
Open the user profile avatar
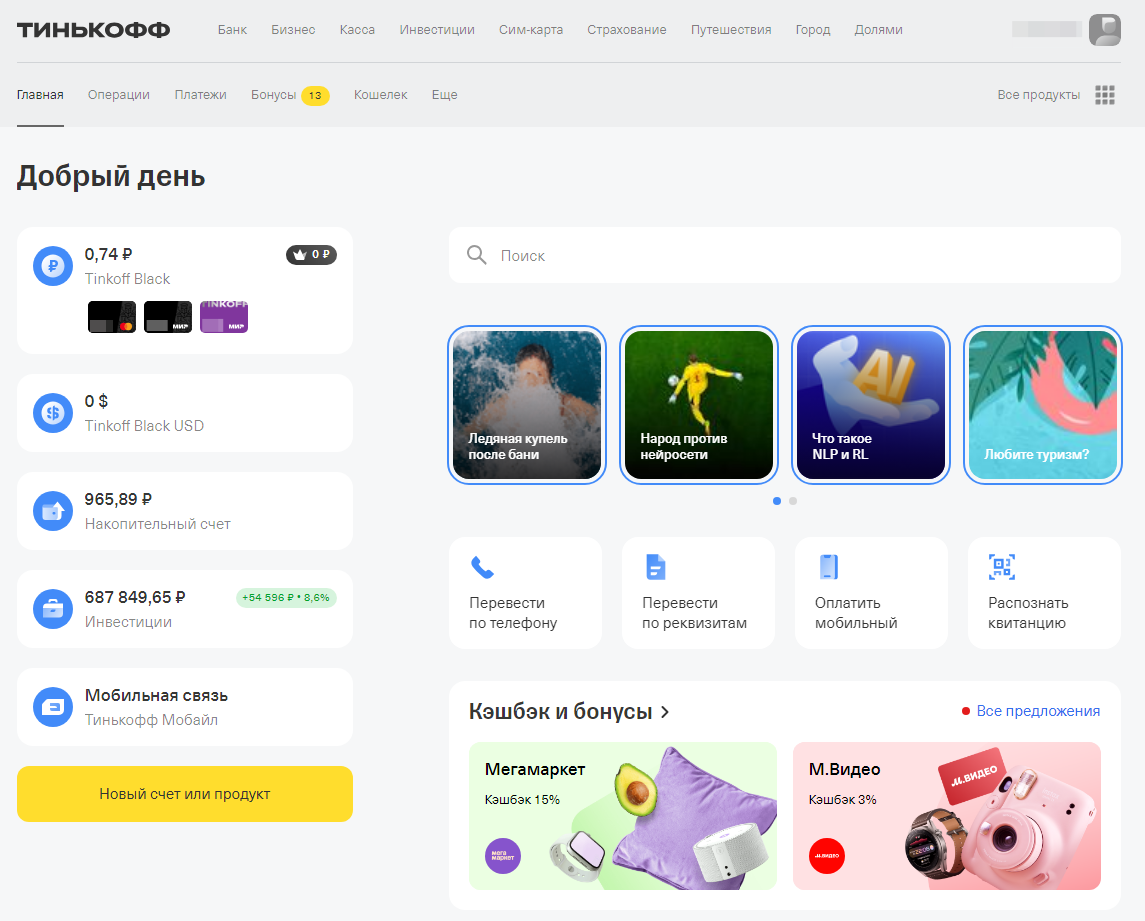point(1104,30)
